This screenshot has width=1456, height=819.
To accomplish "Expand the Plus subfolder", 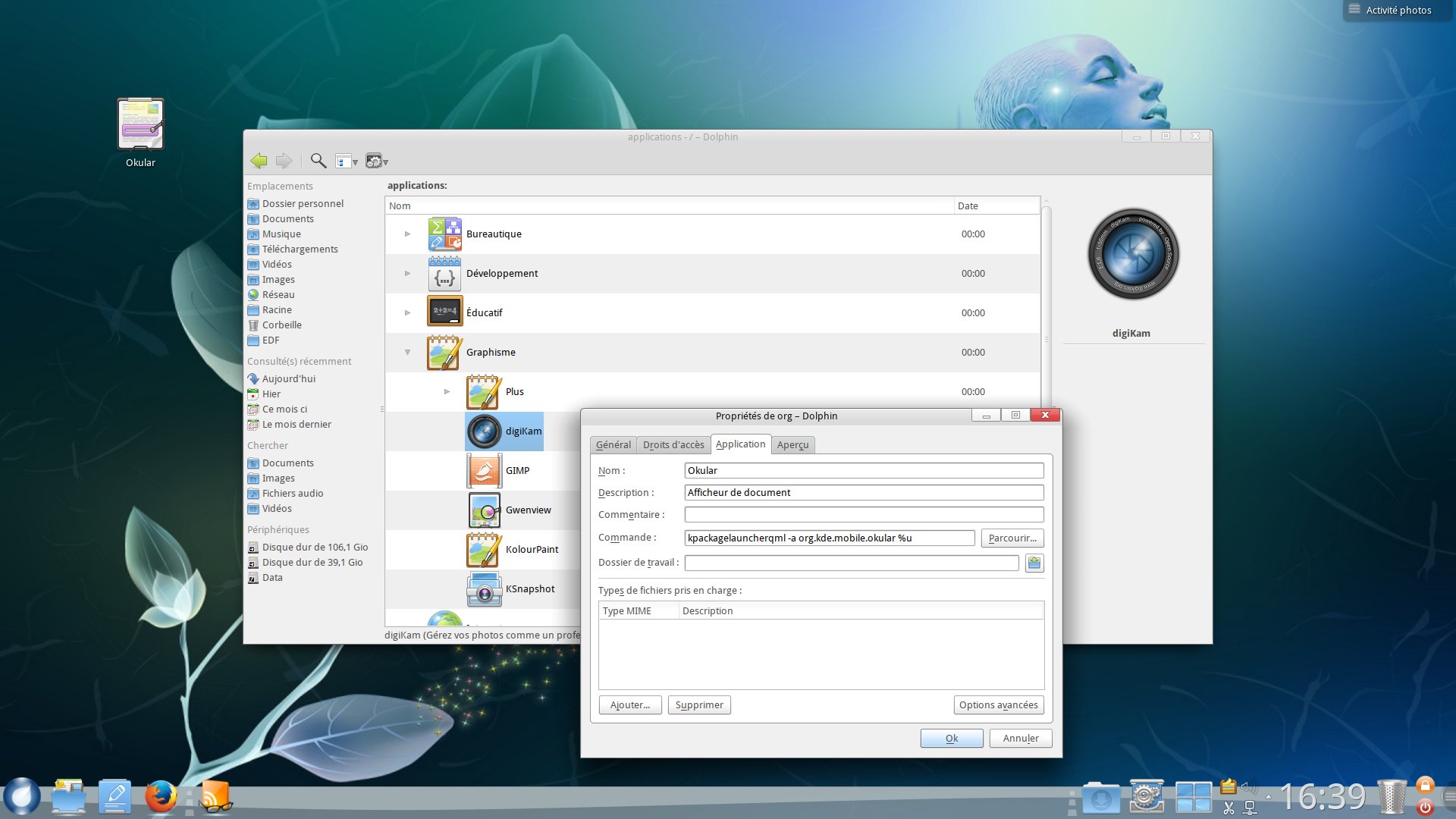I will click(447, 392).
